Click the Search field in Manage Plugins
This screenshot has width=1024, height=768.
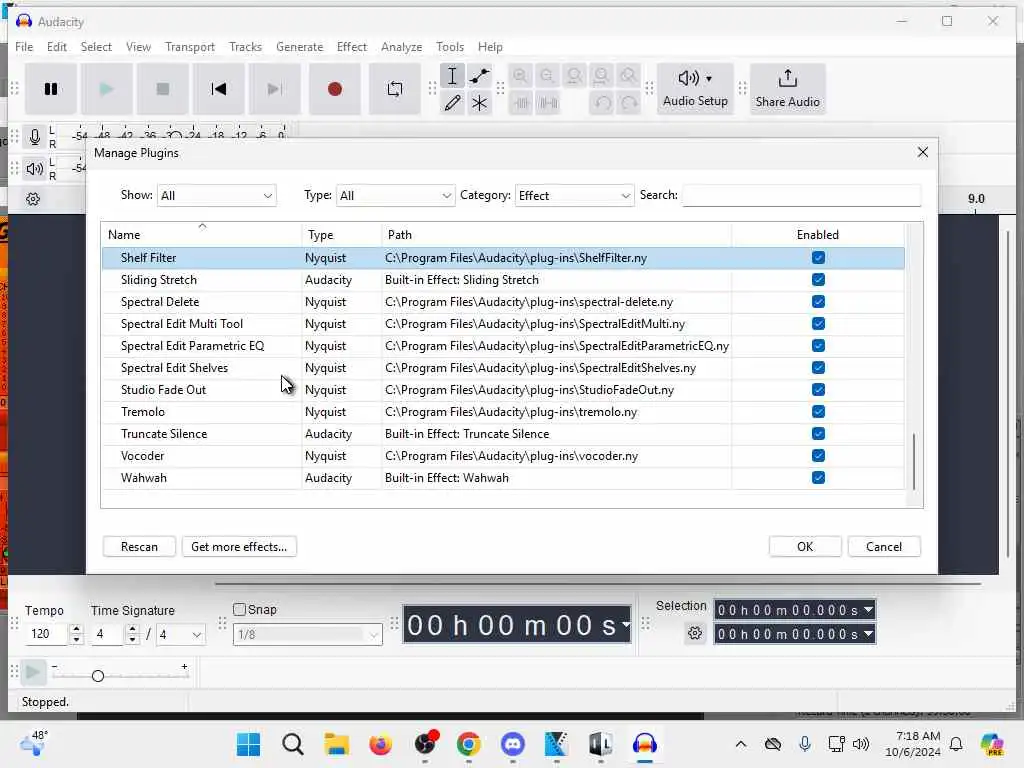click(x=801, y=195)
